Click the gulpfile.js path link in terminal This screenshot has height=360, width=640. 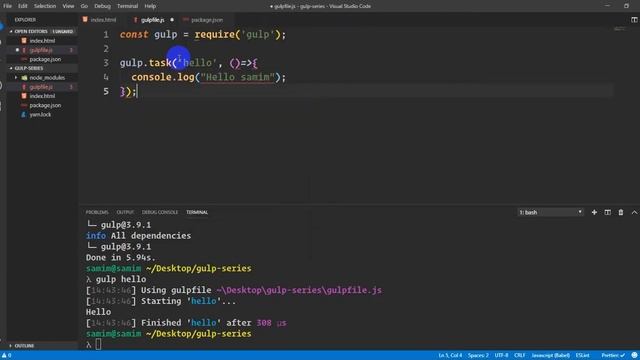[299, 290]
